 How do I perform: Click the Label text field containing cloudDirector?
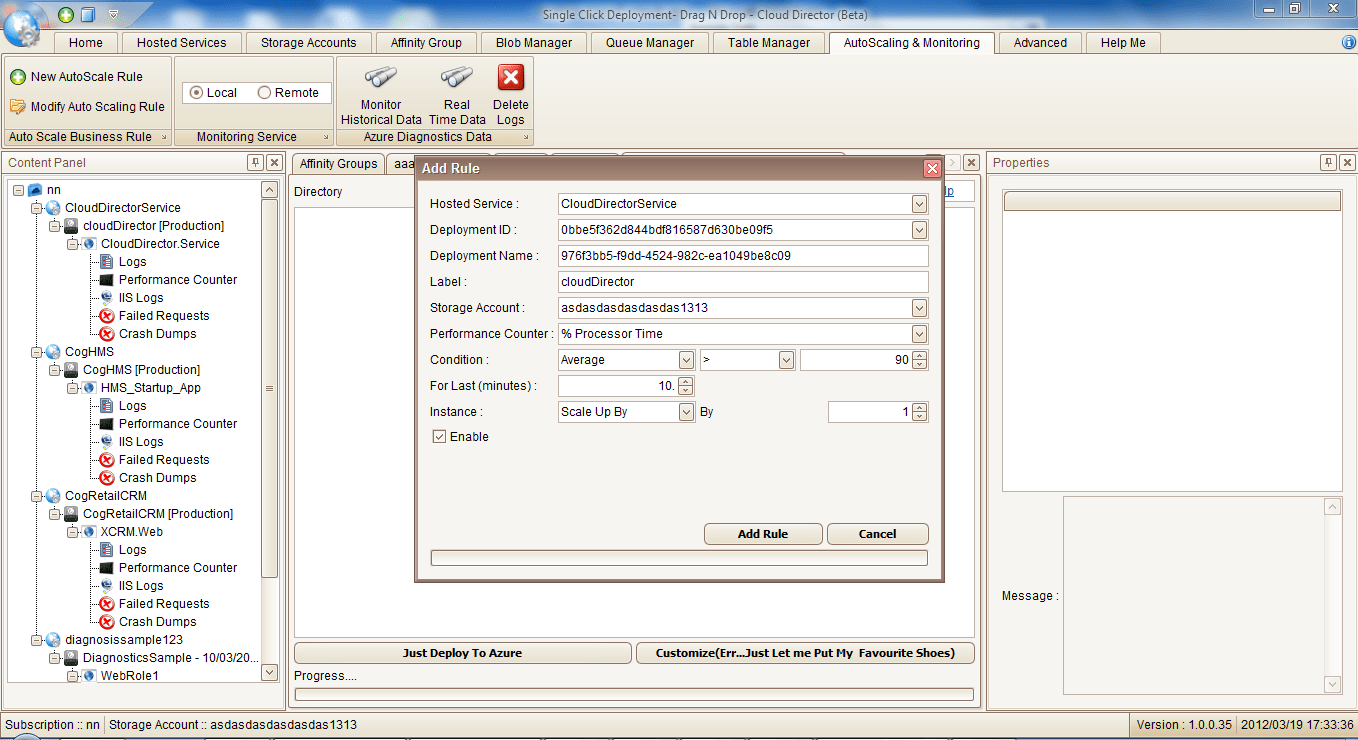[743, 282]
